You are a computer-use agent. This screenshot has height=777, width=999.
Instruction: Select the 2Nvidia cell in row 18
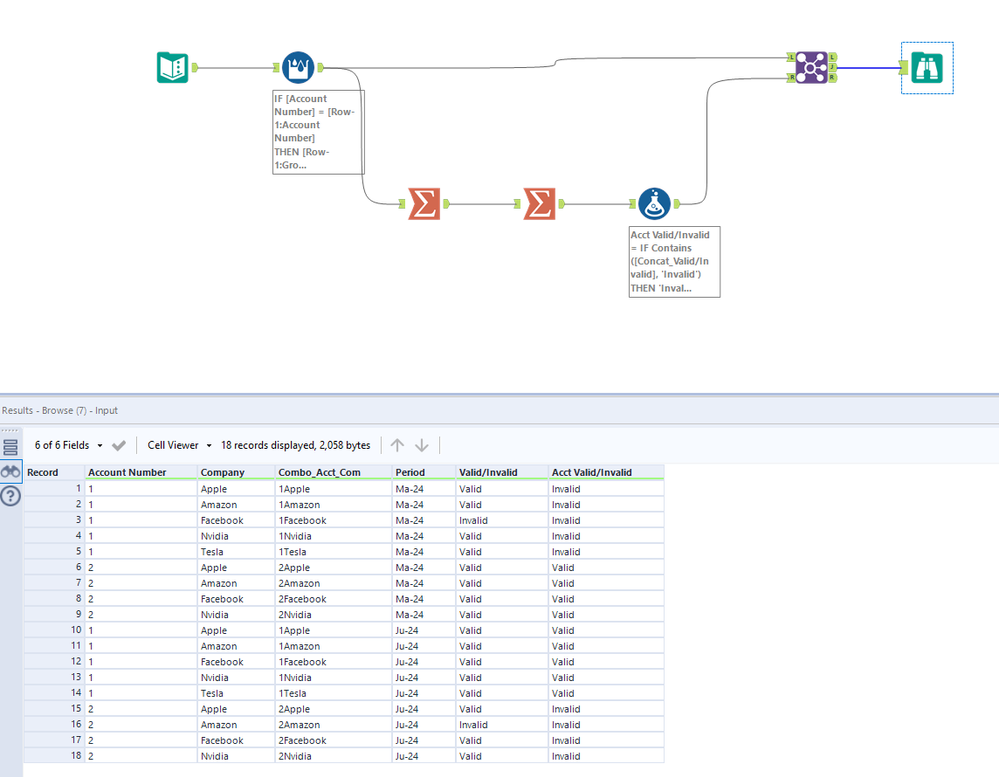[x=334, y=757]
